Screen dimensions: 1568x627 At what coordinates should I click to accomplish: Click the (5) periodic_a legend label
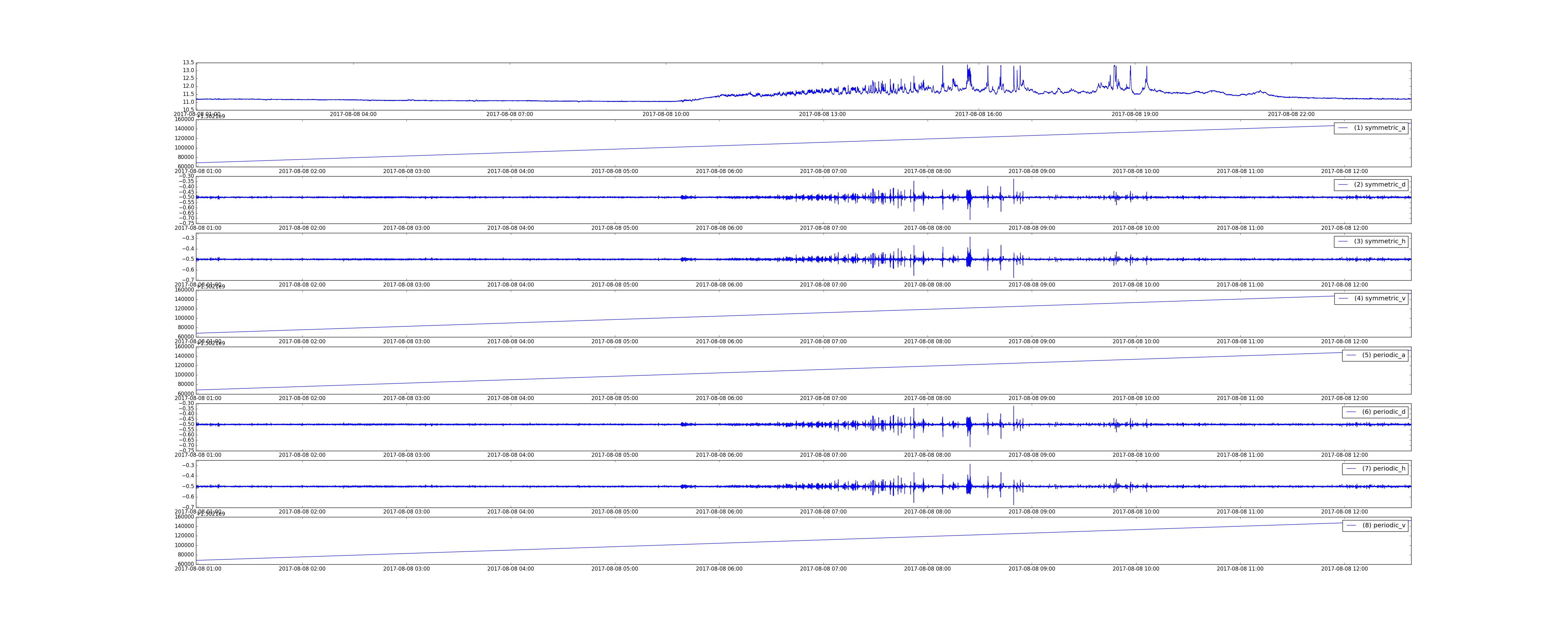pos(1384,355)
